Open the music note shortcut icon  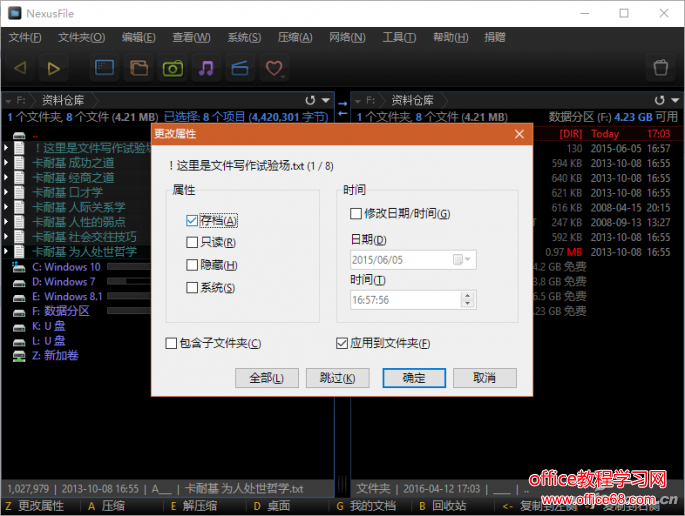(206, 68)
